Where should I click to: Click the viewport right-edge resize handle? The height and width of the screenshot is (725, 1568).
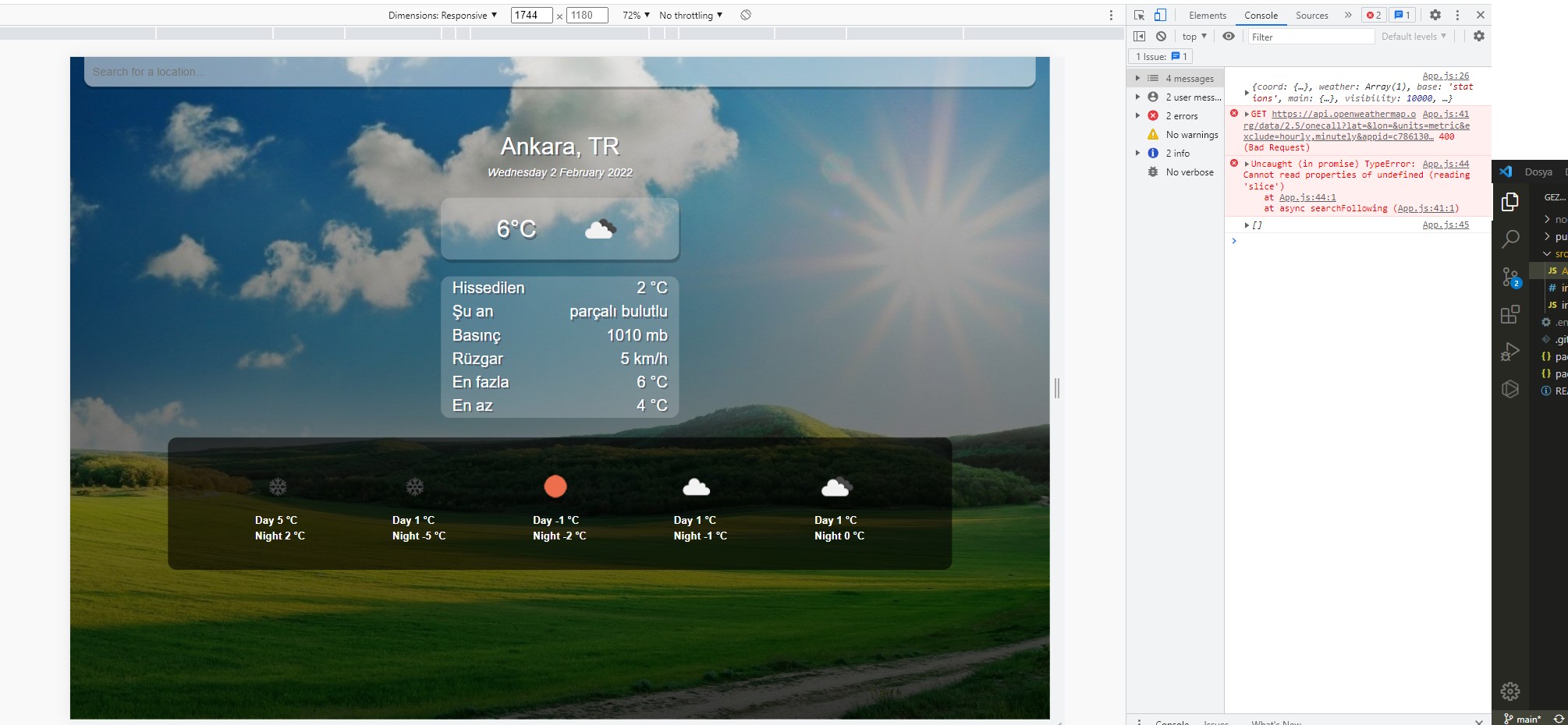[x=1057, y=388]
